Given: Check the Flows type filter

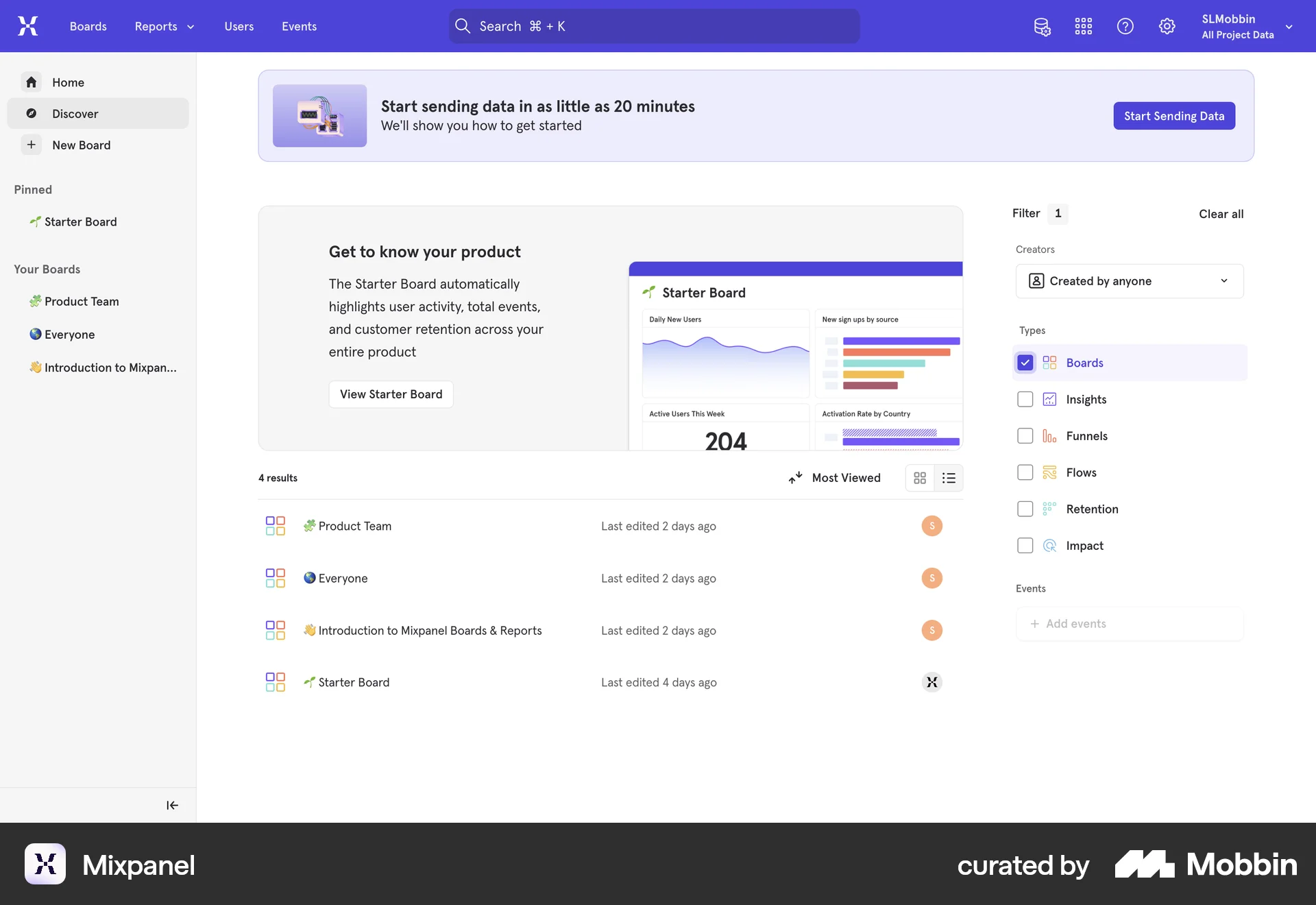Looking at the screenshot, I should click(x=1025, y=472).
